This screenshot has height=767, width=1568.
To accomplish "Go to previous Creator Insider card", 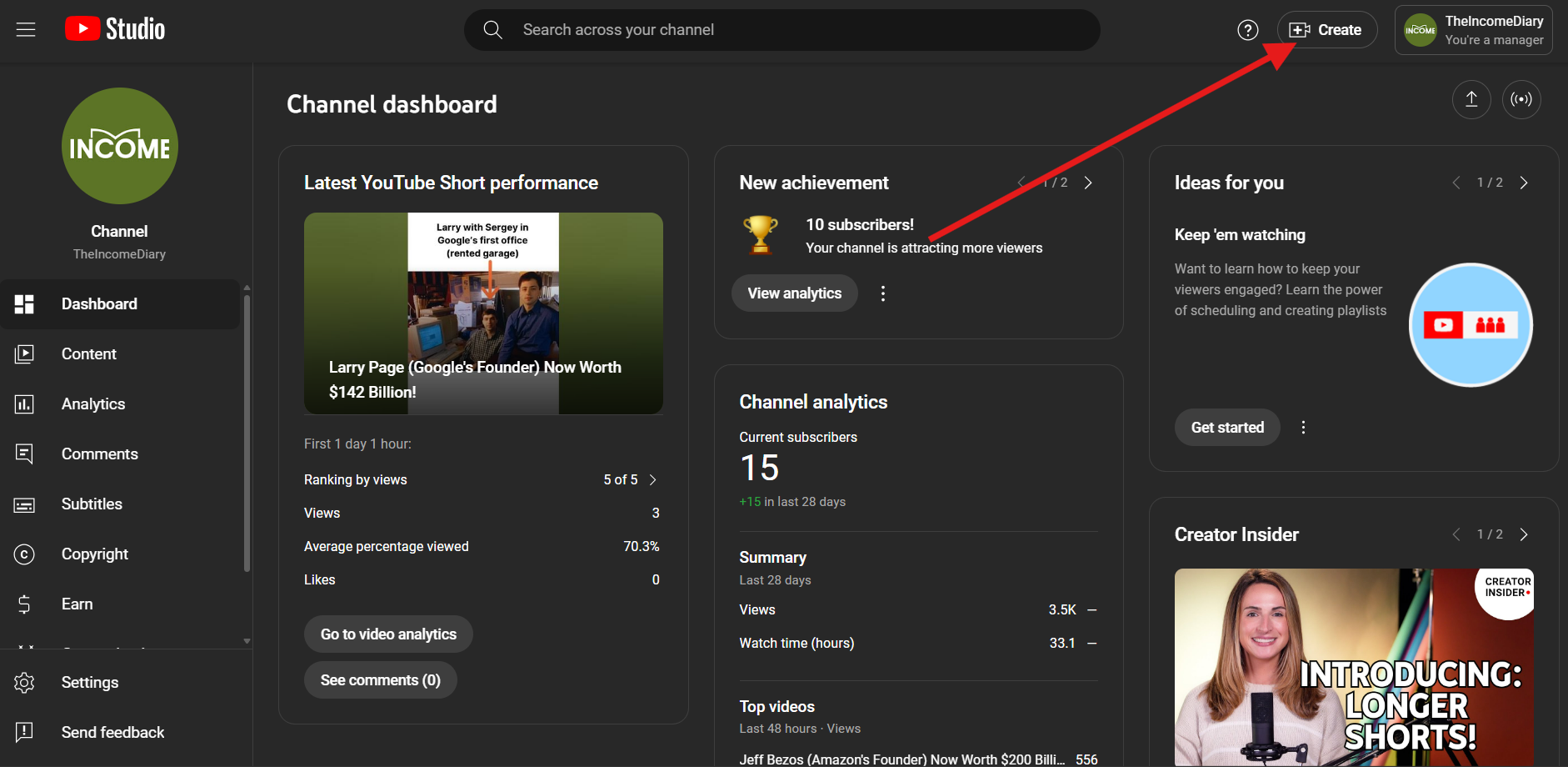I will pos(1456,534).
